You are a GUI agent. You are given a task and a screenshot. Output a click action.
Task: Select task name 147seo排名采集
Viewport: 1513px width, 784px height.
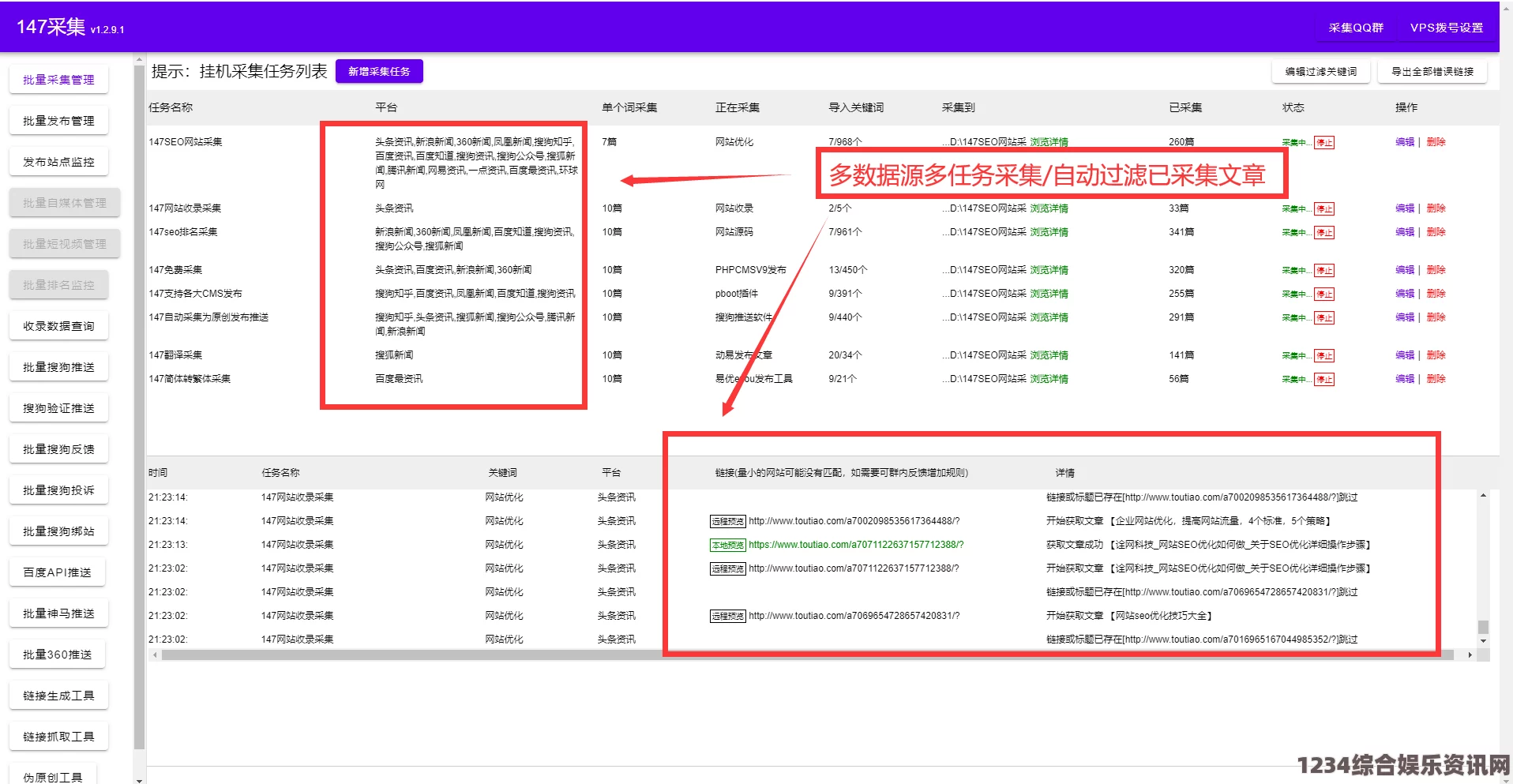click(183, 232)
